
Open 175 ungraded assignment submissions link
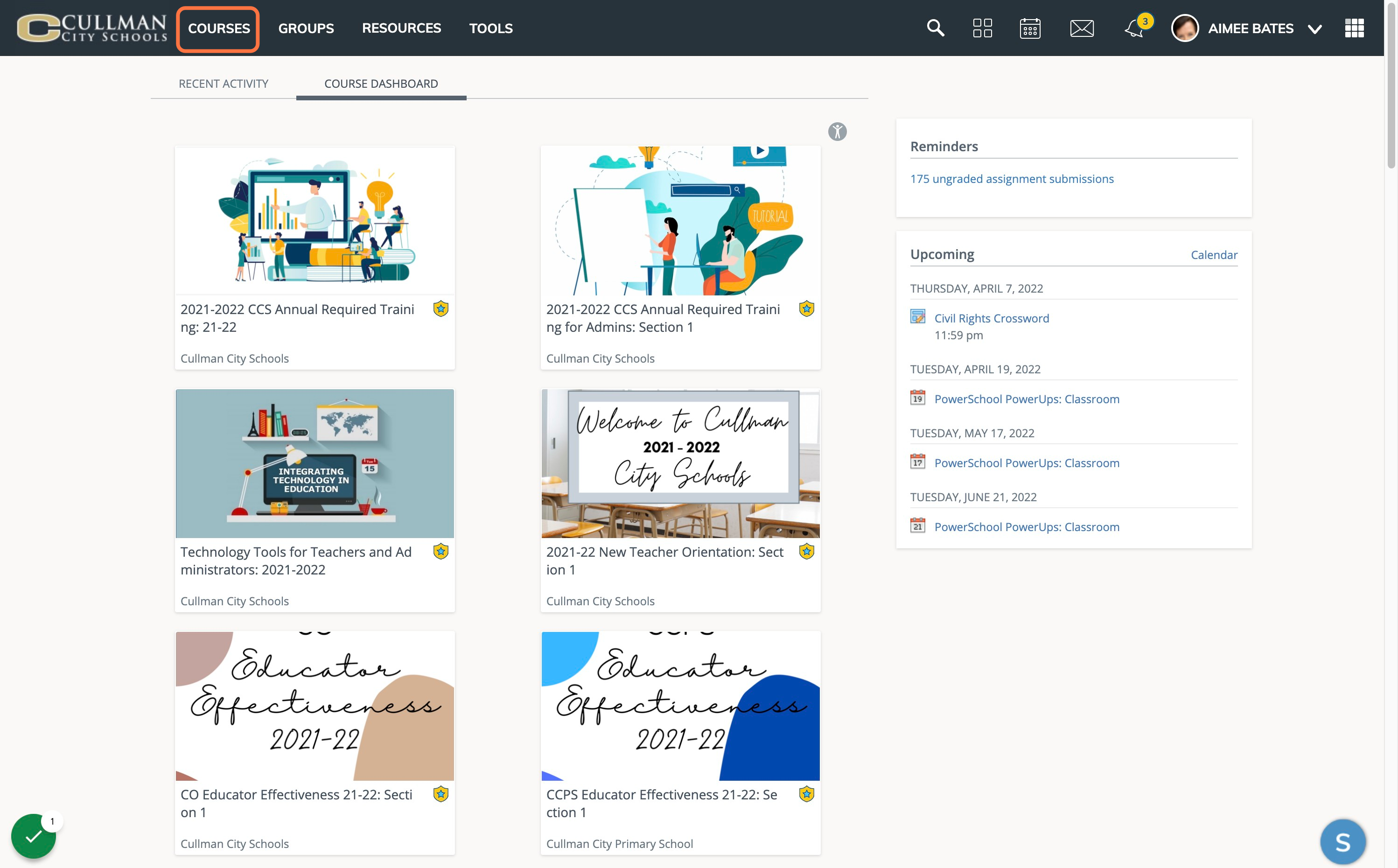coord(1012,179)
